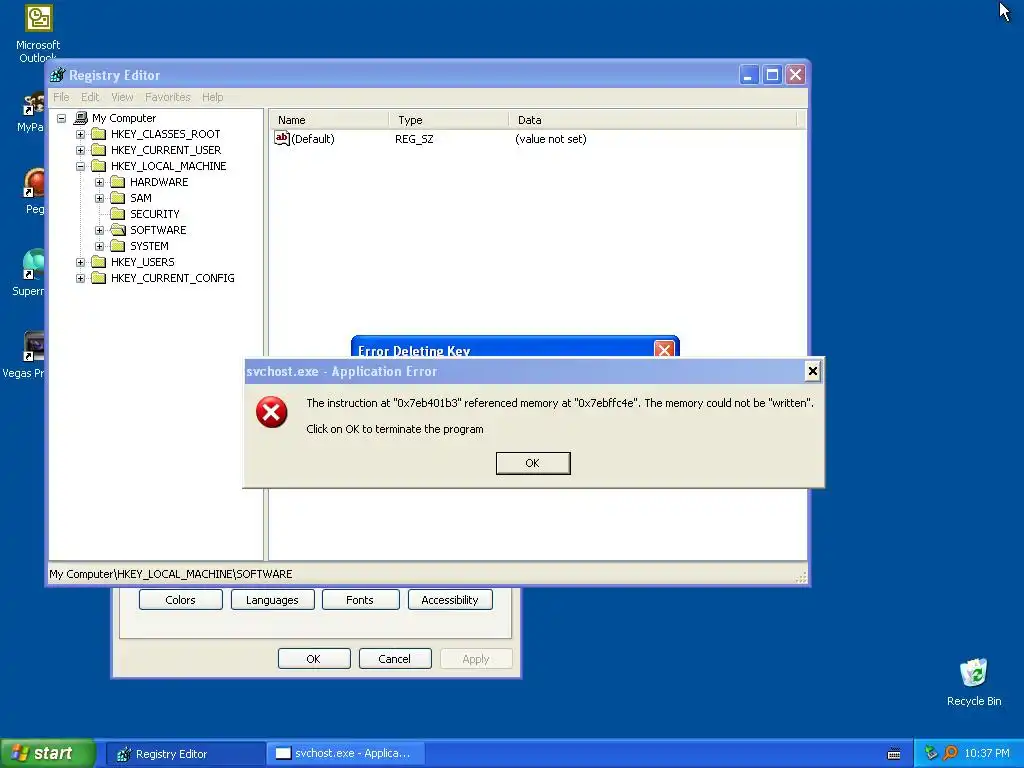
Task: Expand HKEY_CLASSES_ROOT key
Action: click(x=80, y=134)
